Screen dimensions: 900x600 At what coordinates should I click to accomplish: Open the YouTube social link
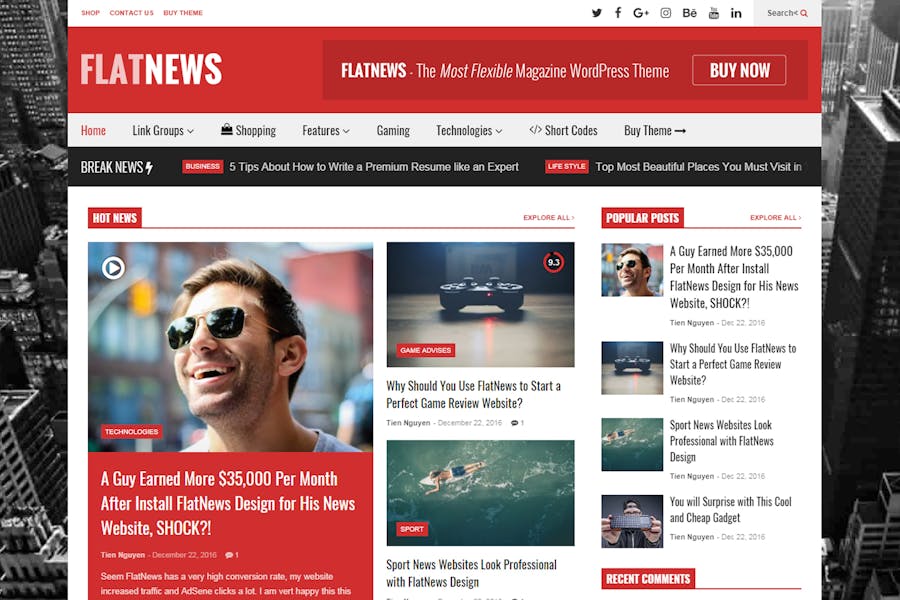[713, 13]
